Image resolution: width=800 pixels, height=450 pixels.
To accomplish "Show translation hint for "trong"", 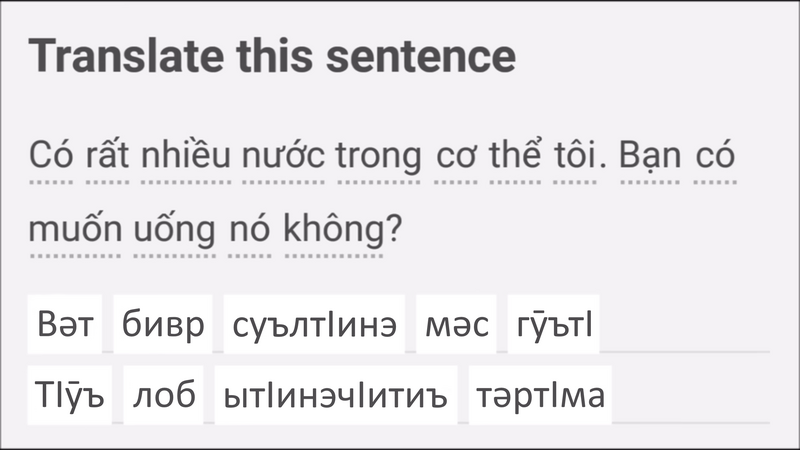I will point(378,158).
